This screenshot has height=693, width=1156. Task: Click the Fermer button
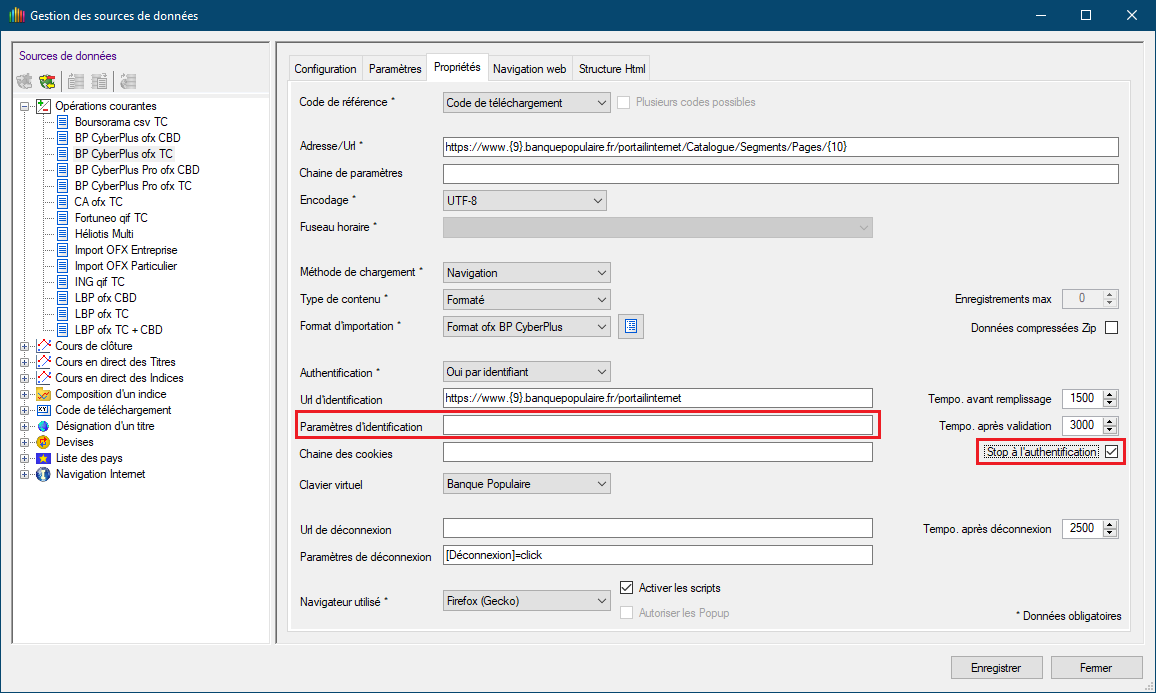pos(1095,667)
